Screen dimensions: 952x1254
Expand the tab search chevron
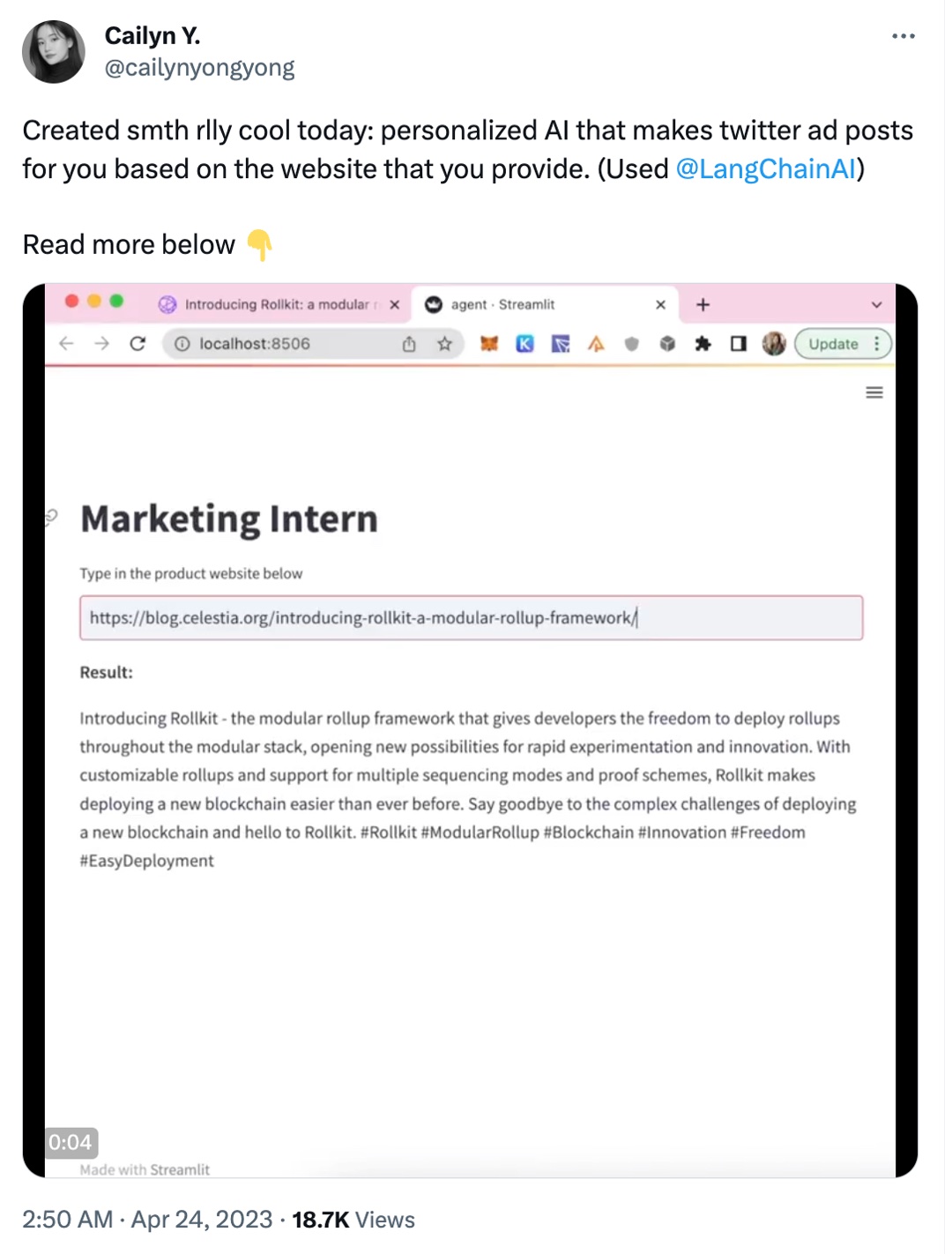pyautogui.click(x=876, y=305)
